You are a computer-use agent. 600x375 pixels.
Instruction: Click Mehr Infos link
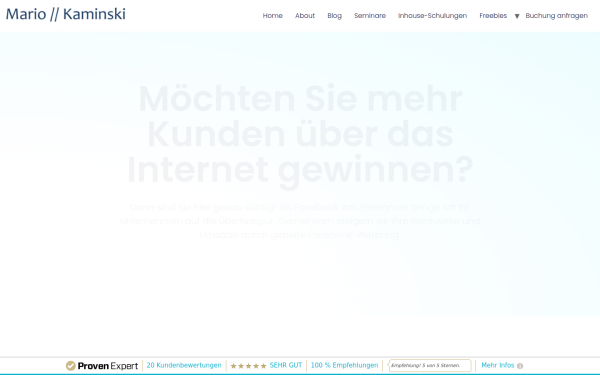497,365
